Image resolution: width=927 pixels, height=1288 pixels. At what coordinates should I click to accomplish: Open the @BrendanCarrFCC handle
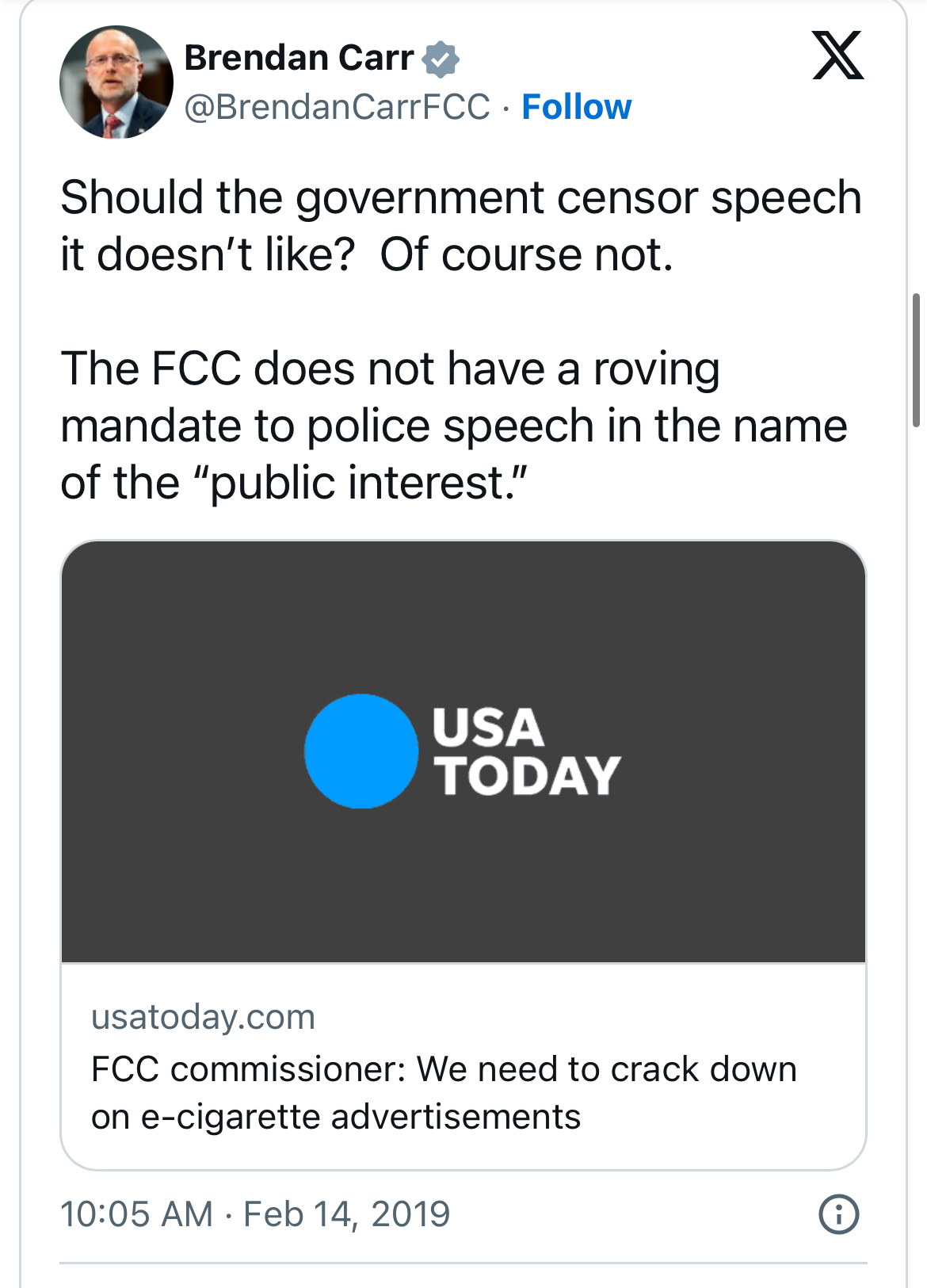338,107
